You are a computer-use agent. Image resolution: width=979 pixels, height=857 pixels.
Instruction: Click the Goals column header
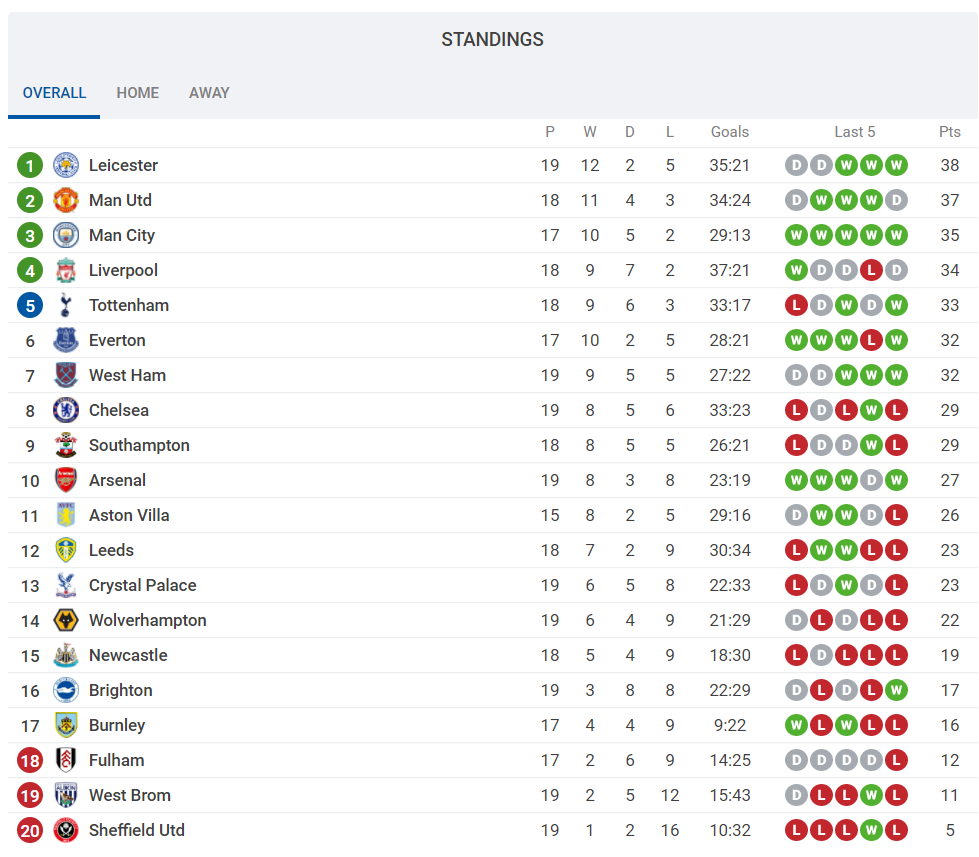pyautogui.click(x=730, y=132)
